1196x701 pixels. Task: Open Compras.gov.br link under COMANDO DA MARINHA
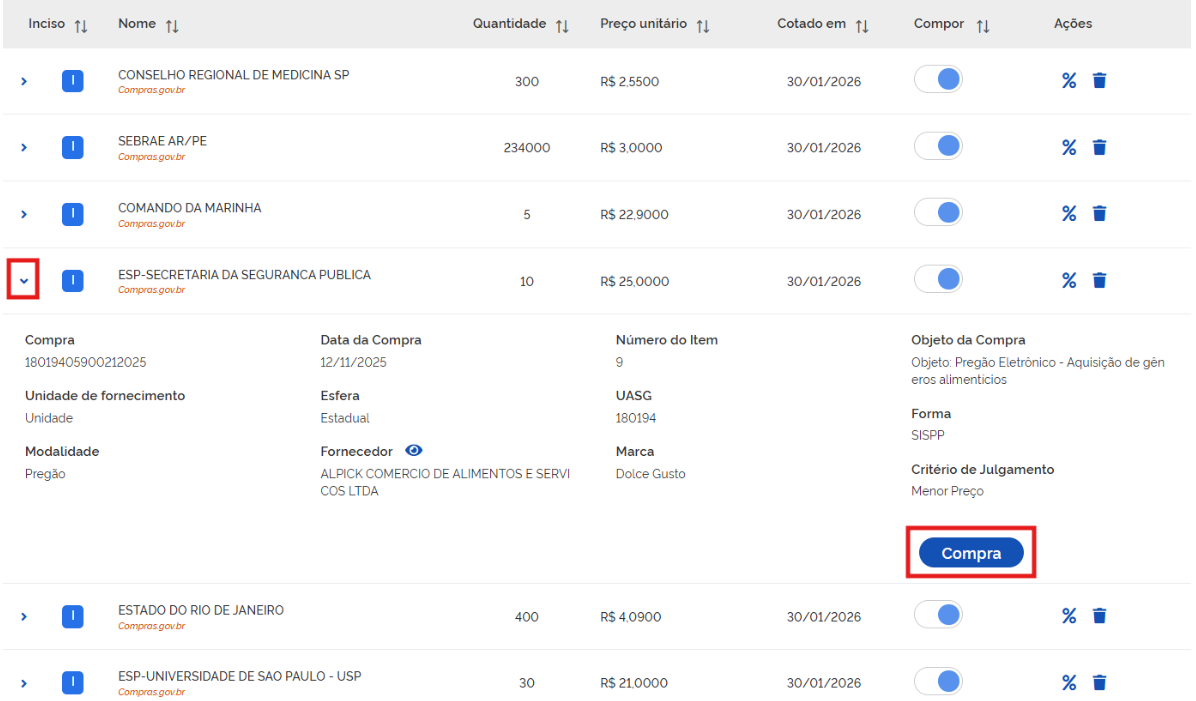click(151, 224)
